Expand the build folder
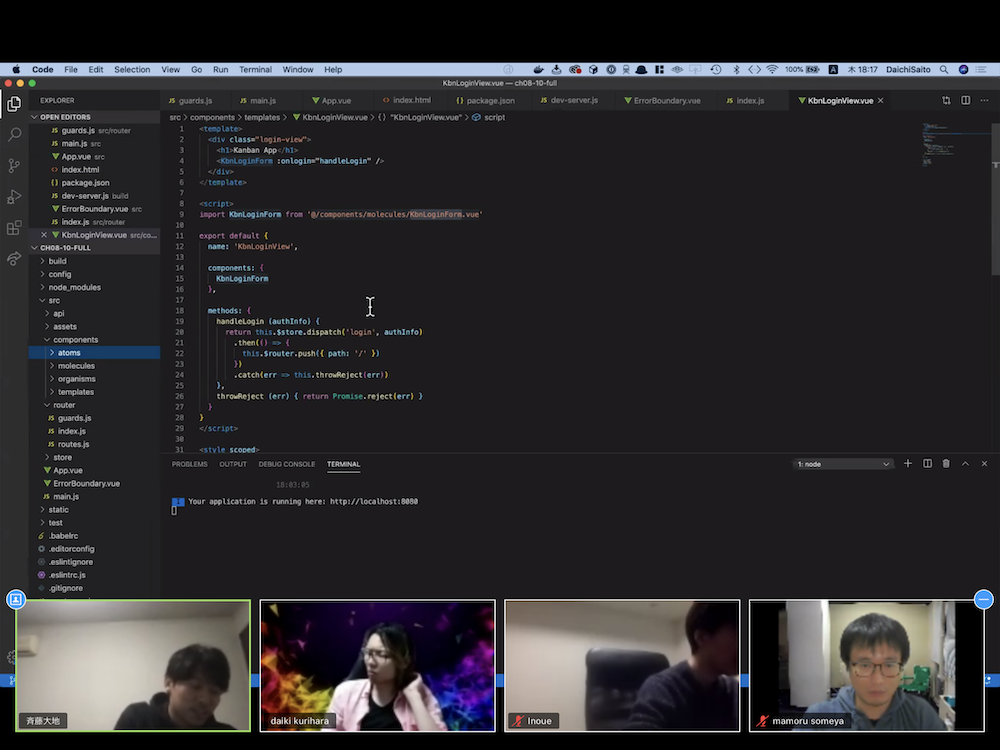The image size is (1000, 750). coord(94,261)
